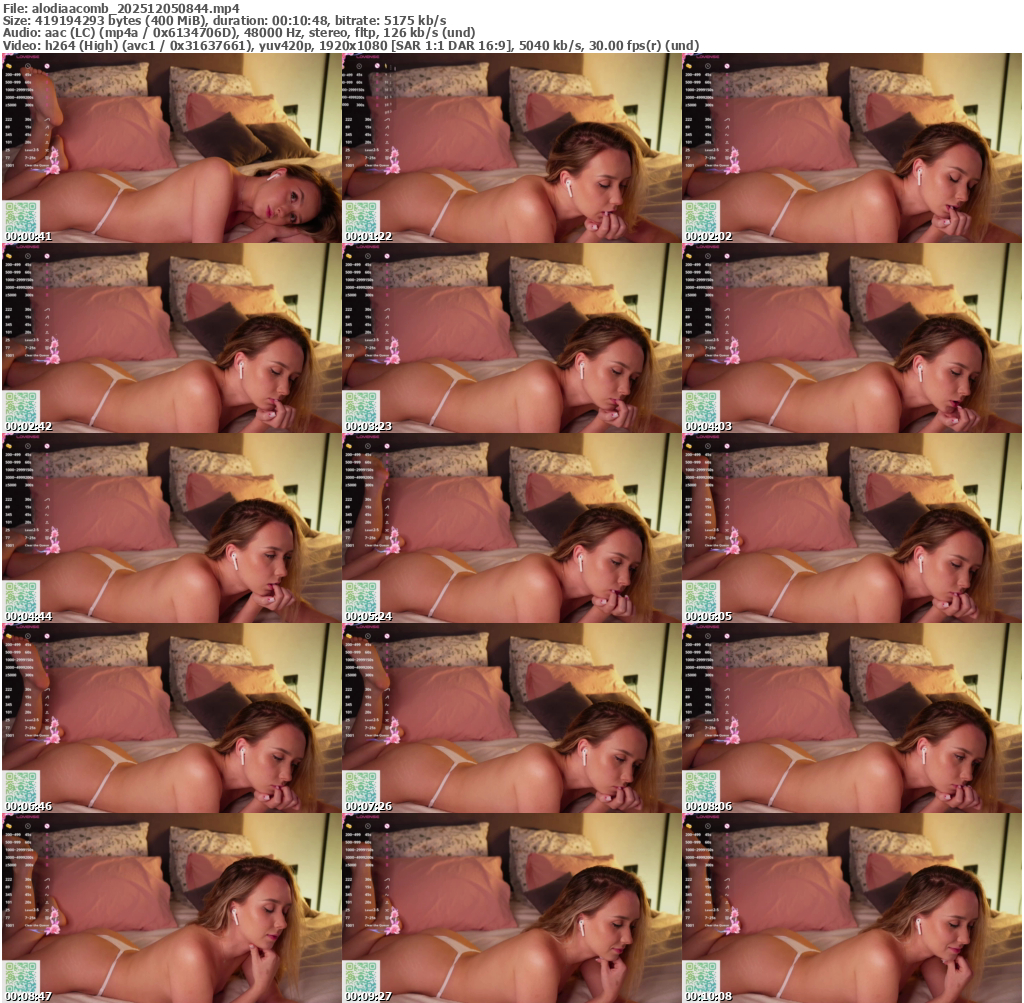Select the frame stamped 00:02:42
This screenshot has height=1003, width=1024.
coord(172,338)
